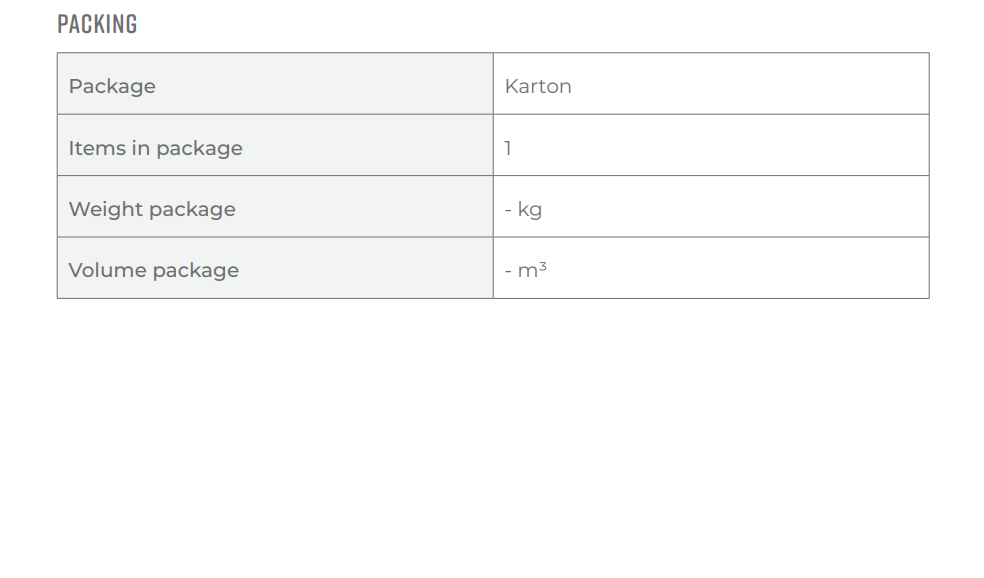The height and width of the screenshot is (578, 984).
Task: Select the Items in package label
Action: (x=155, y=148)
